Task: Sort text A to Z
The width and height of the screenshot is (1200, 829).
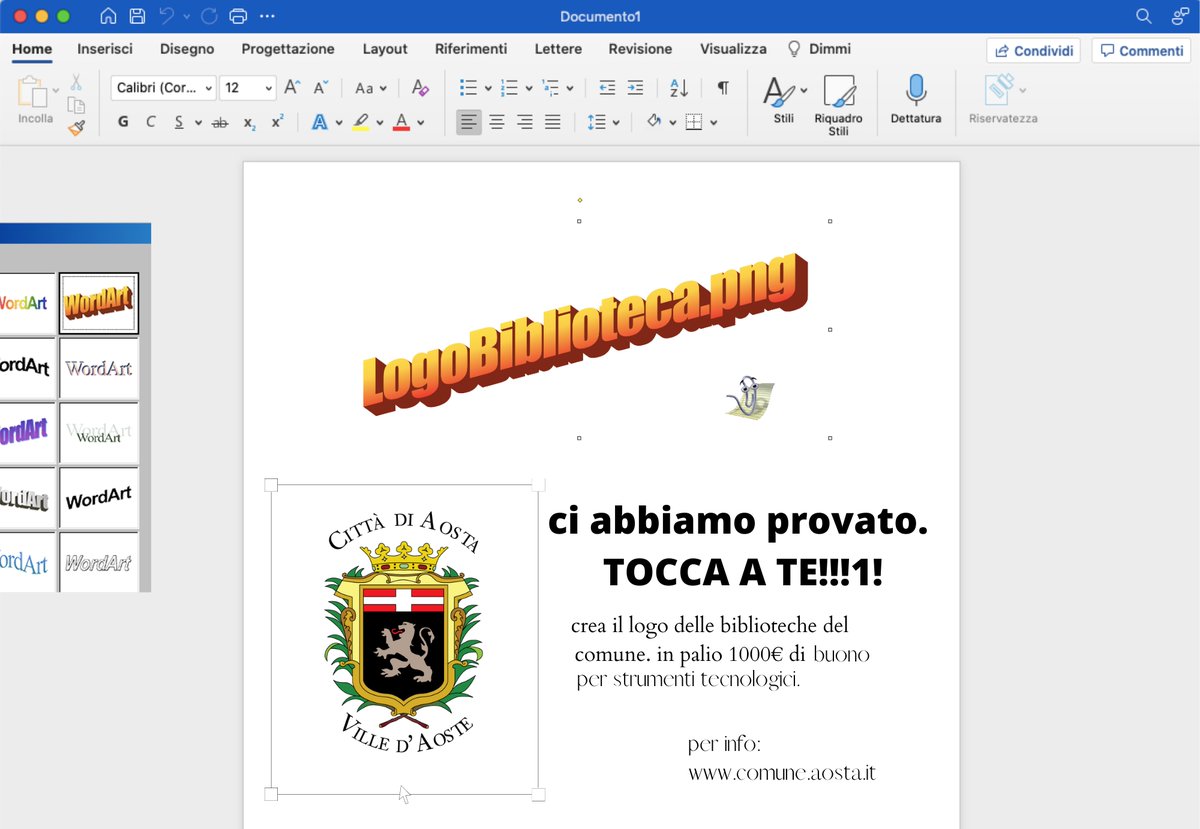Action: [679, 88]
